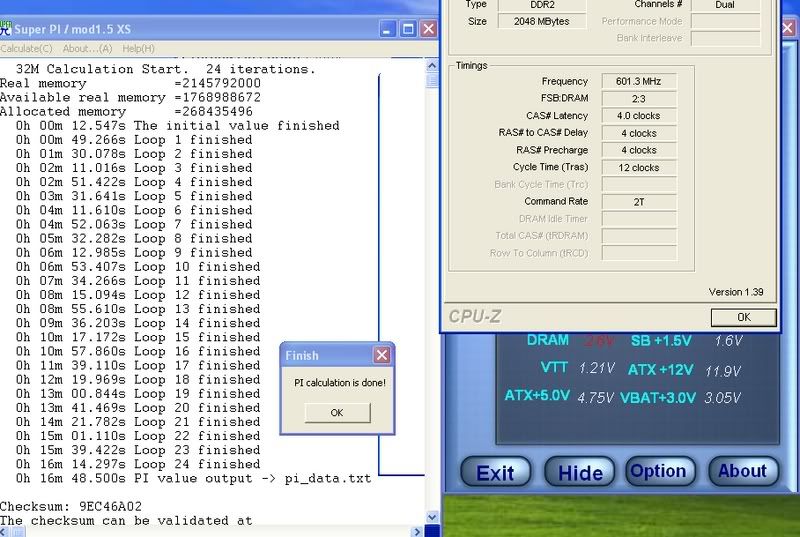Click the Checksum: 9EC46A02 line
This screenshot has height=537, width=800.
point(71,506)
